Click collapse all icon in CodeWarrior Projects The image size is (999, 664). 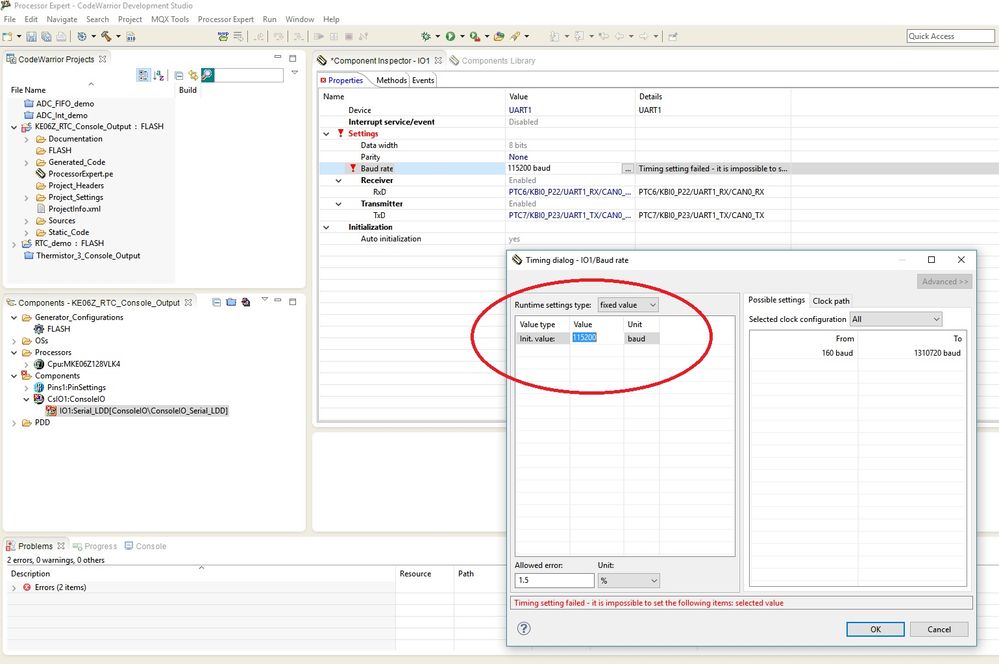point(179,75)
